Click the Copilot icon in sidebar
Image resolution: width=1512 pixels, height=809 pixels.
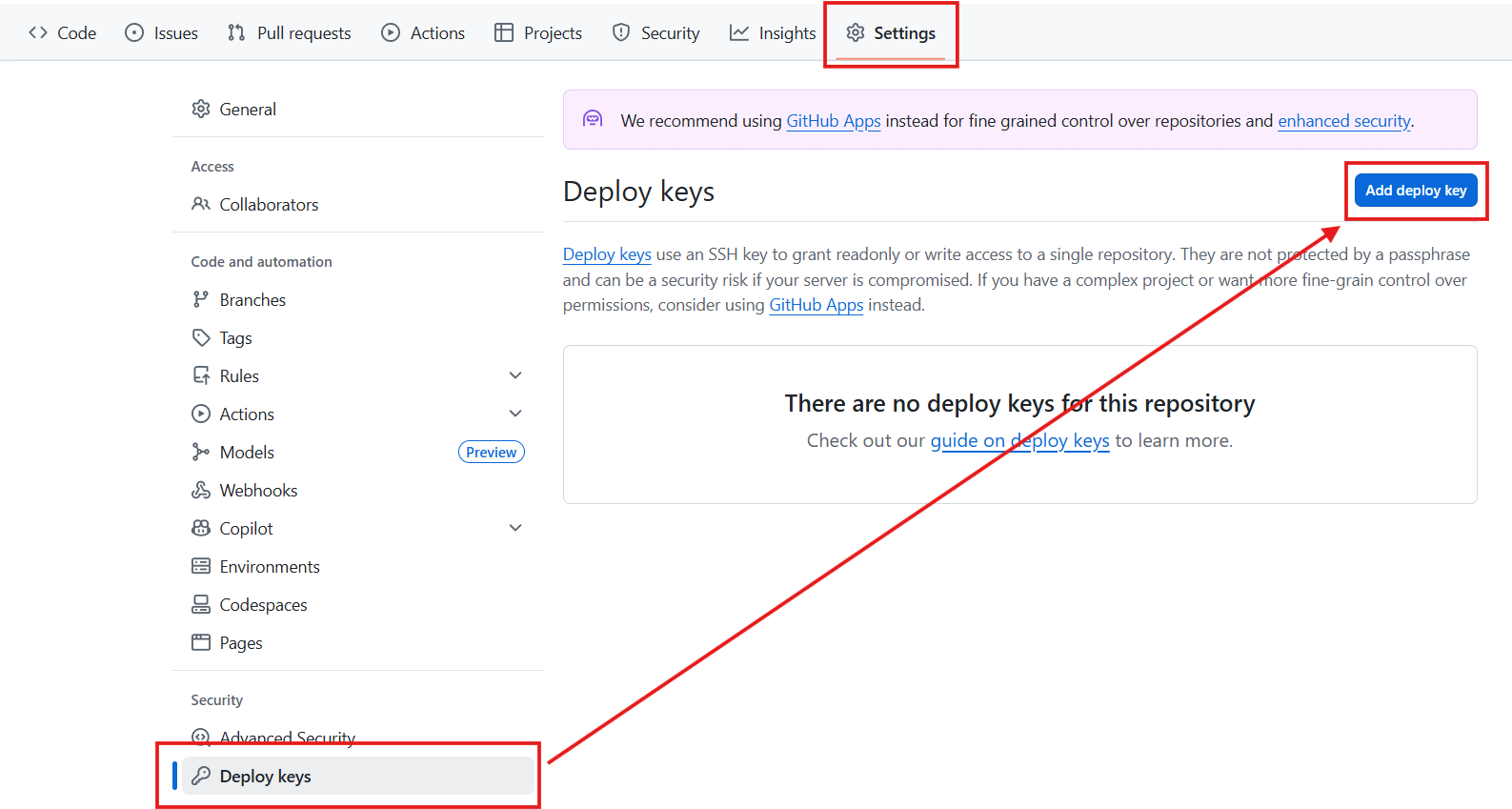coord(201,528)
